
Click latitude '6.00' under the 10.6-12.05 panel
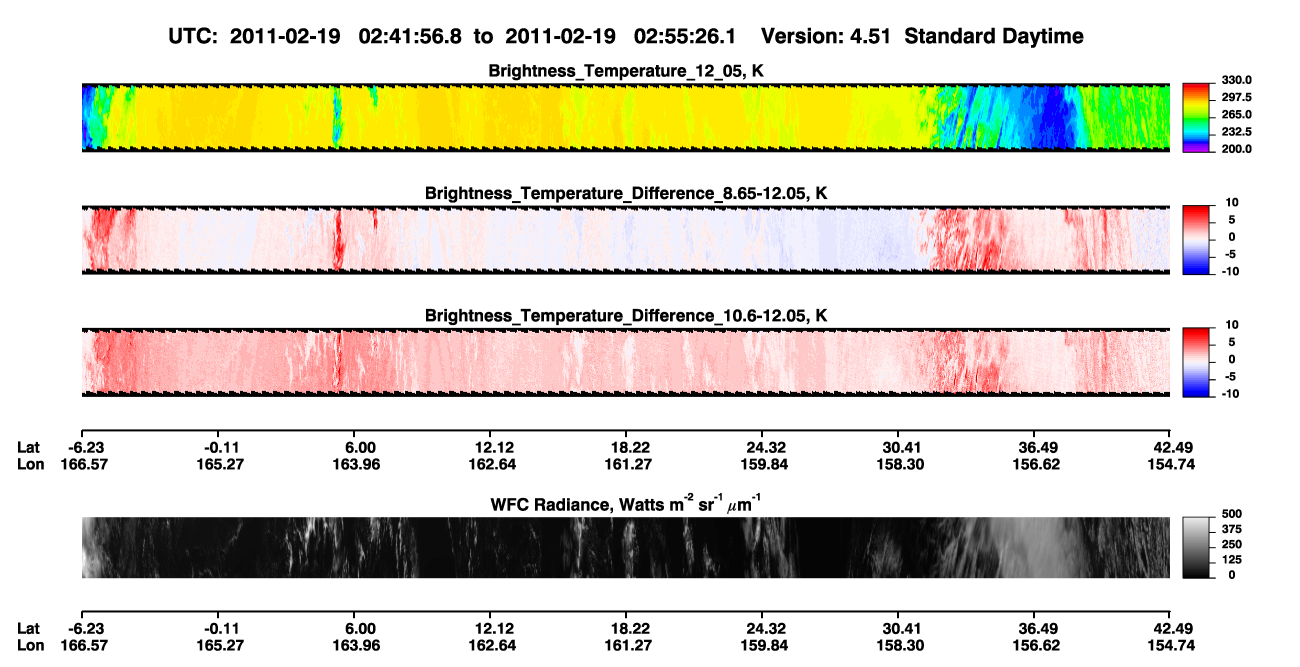click(x=359, y=447)
